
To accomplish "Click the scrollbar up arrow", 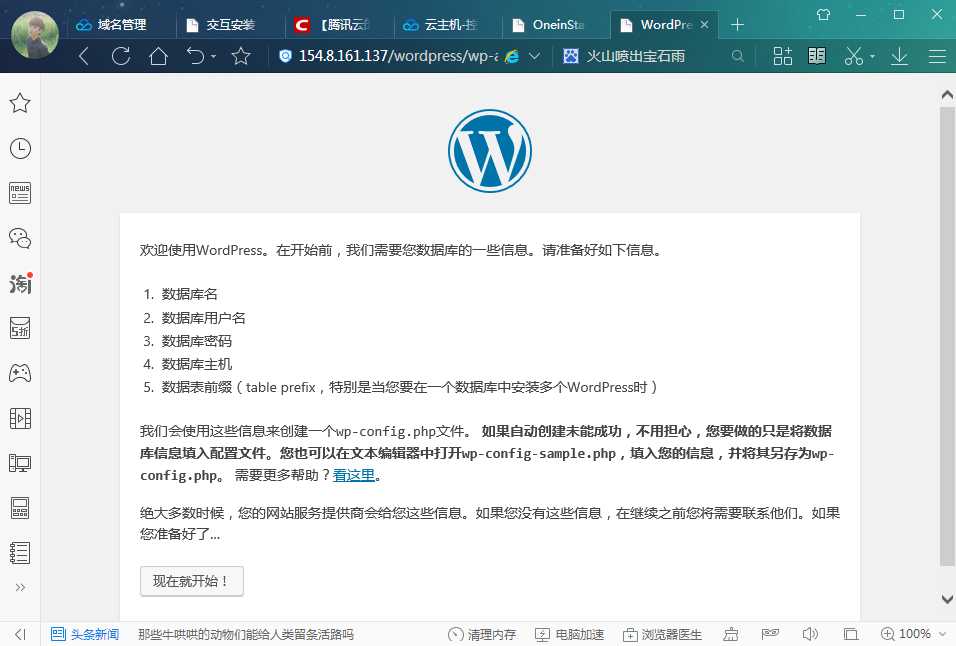I will click(947, 95).
